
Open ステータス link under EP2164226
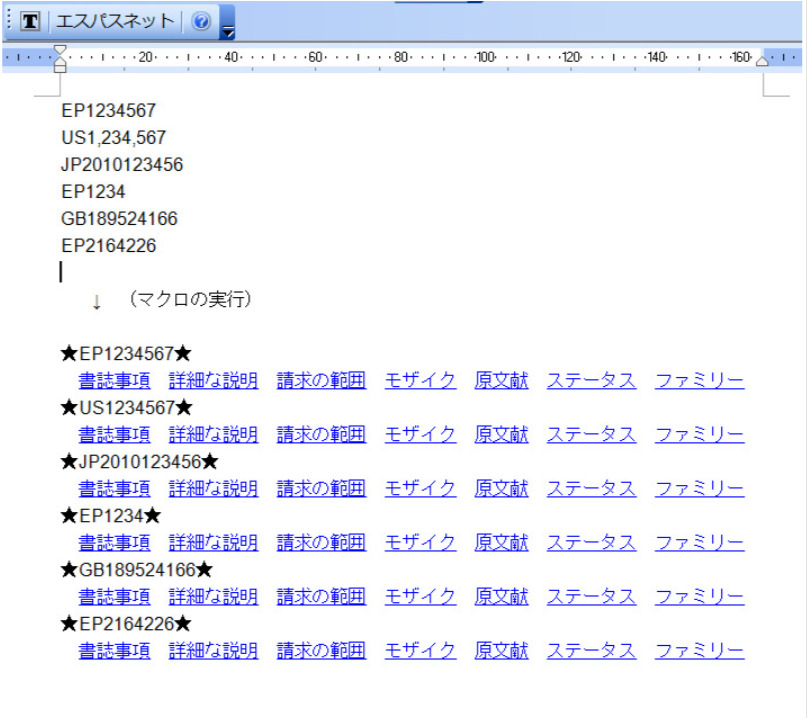pos(590,650)
